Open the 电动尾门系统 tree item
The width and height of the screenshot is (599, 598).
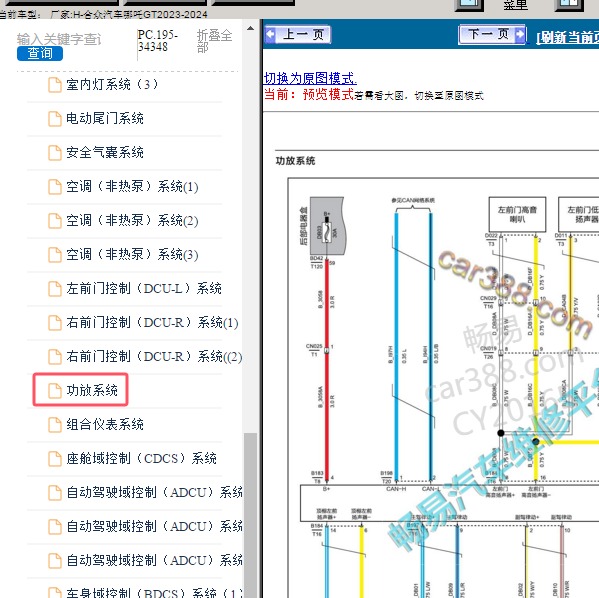105,118
